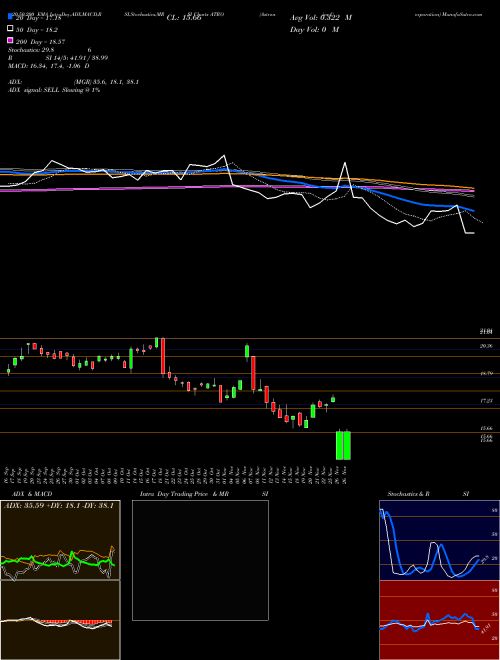Click the Stochastics 29.8 readout line

pyautogui.click(x=50, y=50)
